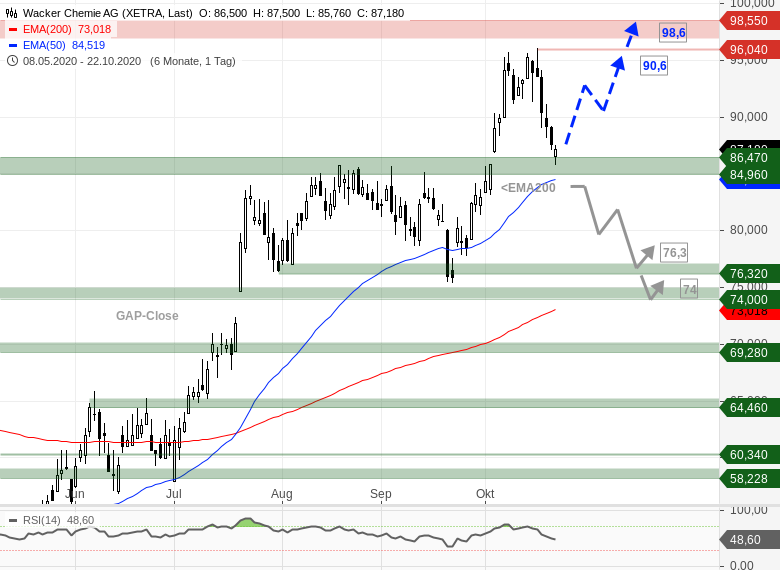Click the gray arrowhead pointing to 74
This screenshot has width=780, height=570.
[x=658, y=288]
